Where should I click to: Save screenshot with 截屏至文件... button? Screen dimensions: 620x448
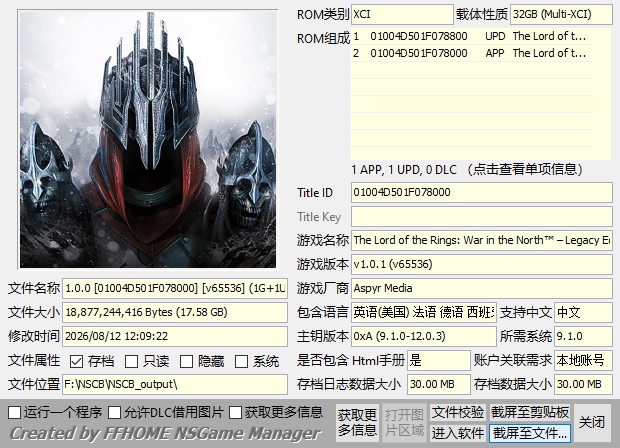530,433
